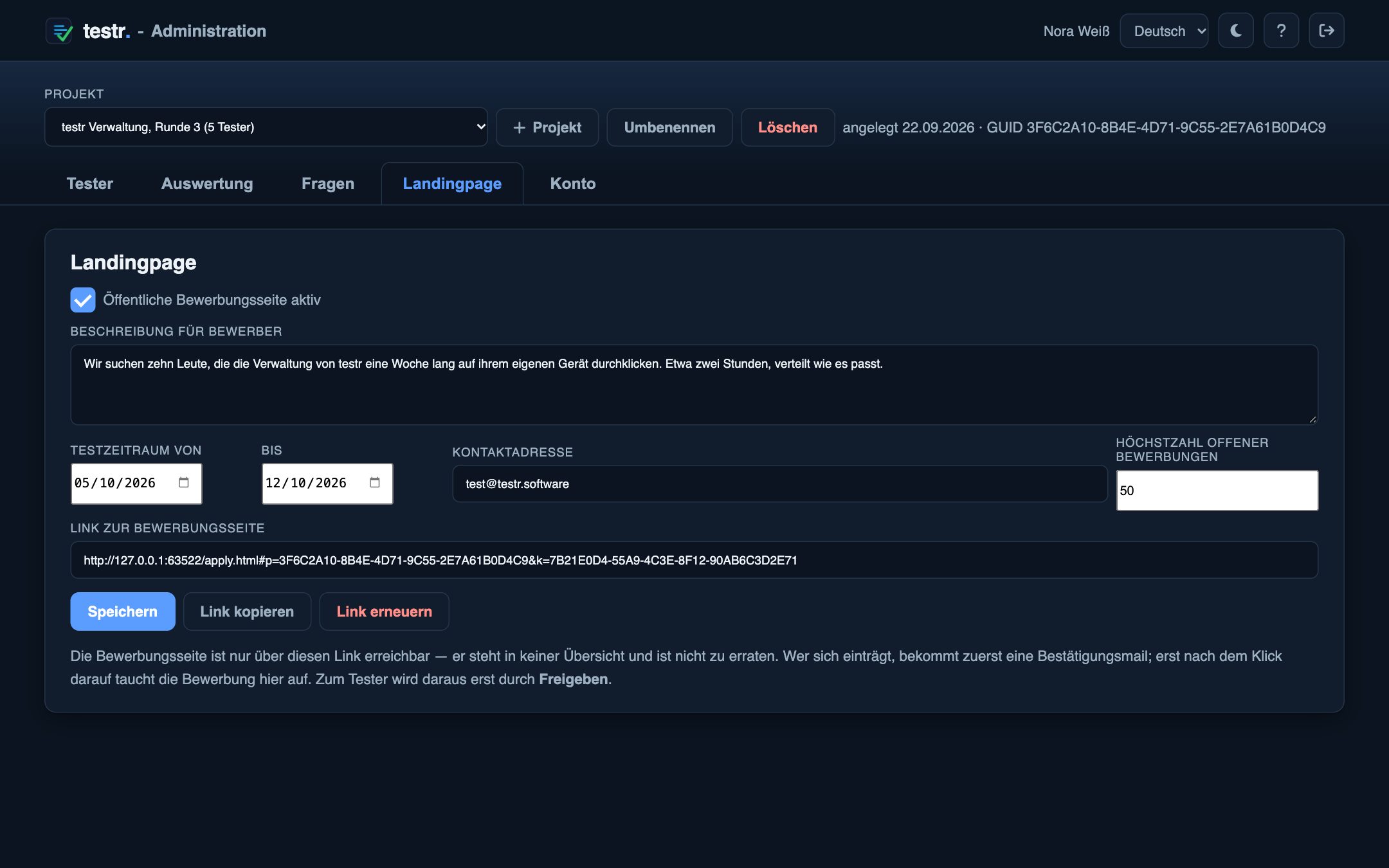The height and width of the screenshot is (868, 1389).
Task: Click the Bis date value 12/10/2026
Action: 306,483
